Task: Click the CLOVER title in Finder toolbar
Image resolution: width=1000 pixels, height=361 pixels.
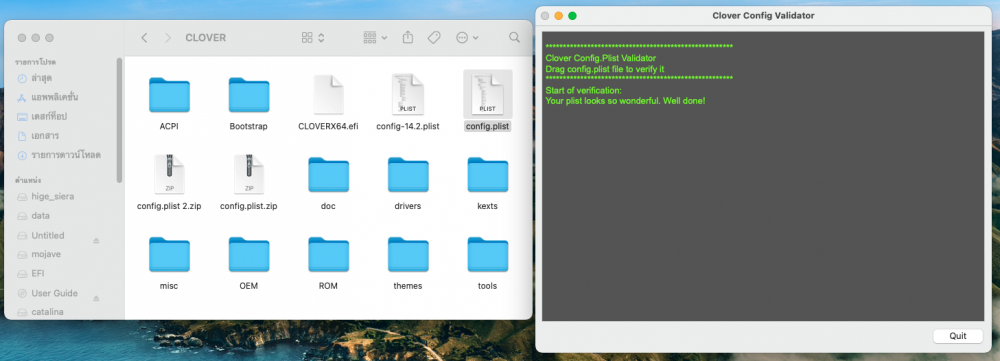Action: (205, 38)
